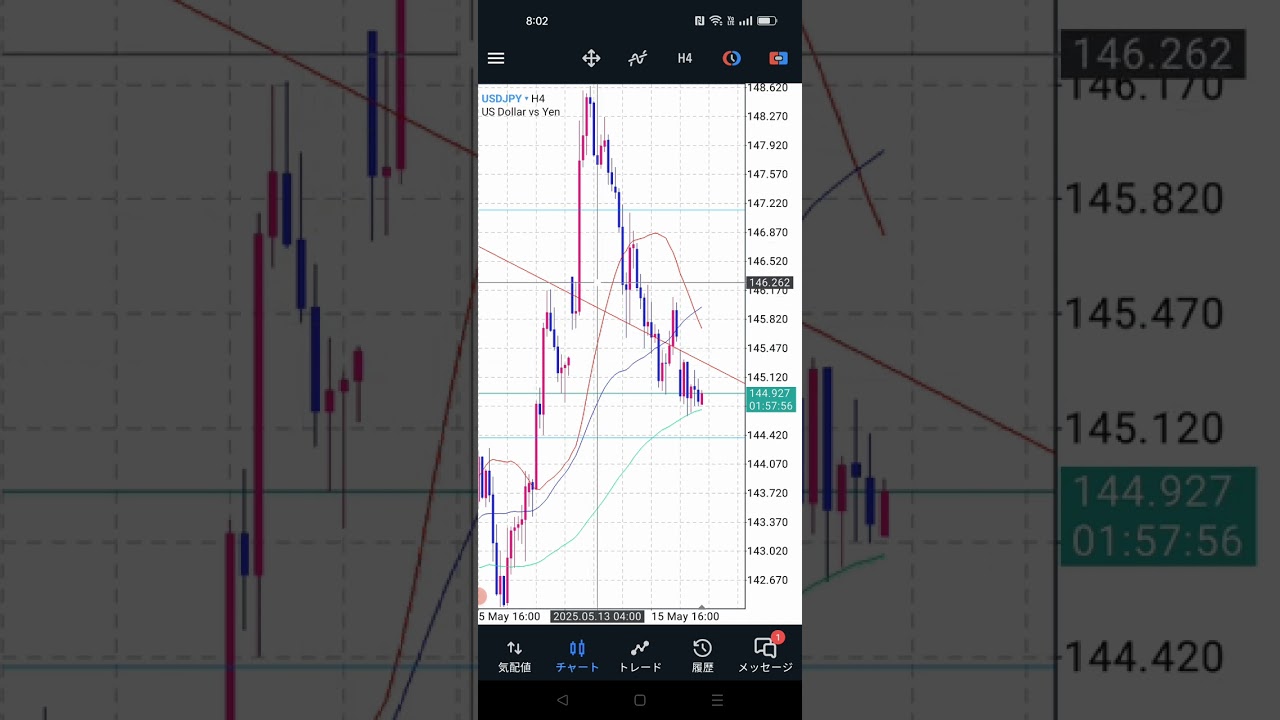Open the H4 timeframe selector
This screenshot has width=1280, height=720.
(x=685, y=58)
